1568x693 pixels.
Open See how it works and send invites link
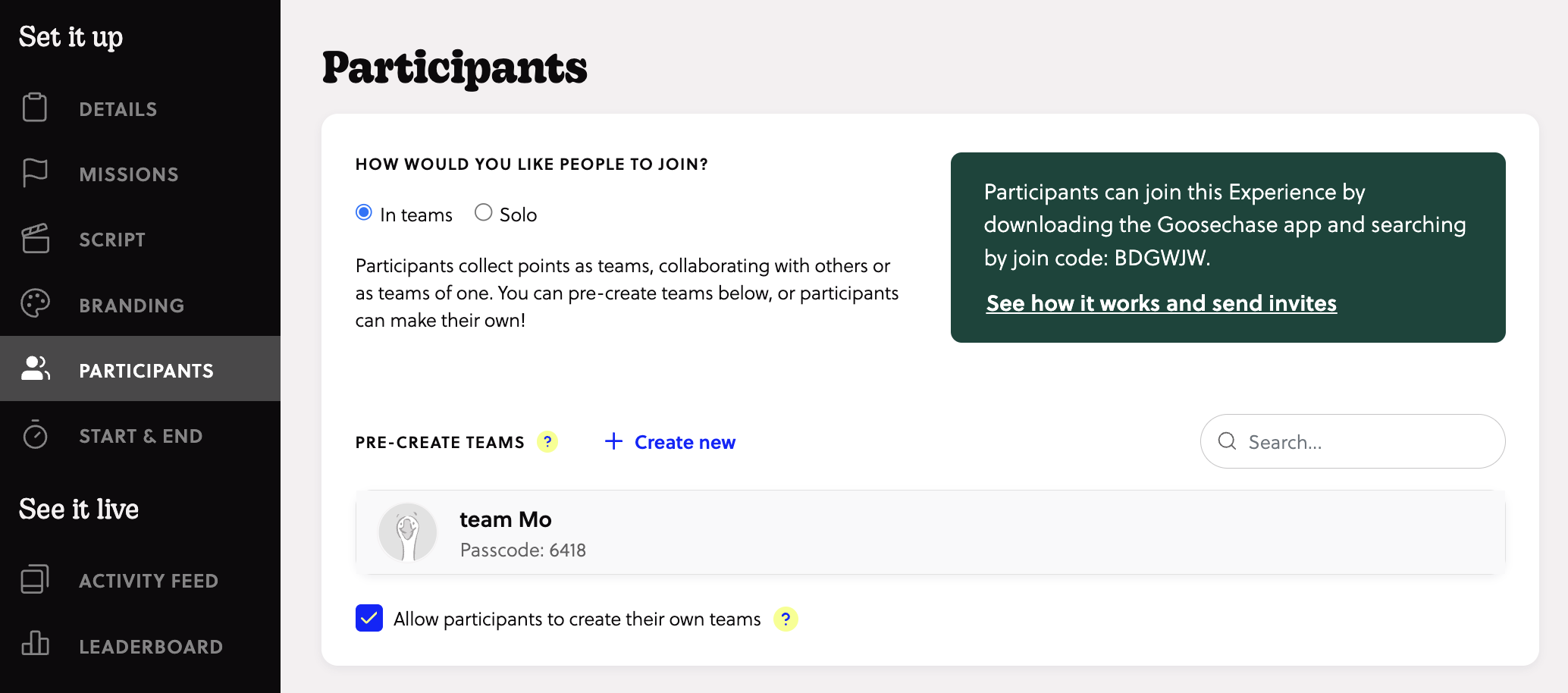click(1161, 303)
